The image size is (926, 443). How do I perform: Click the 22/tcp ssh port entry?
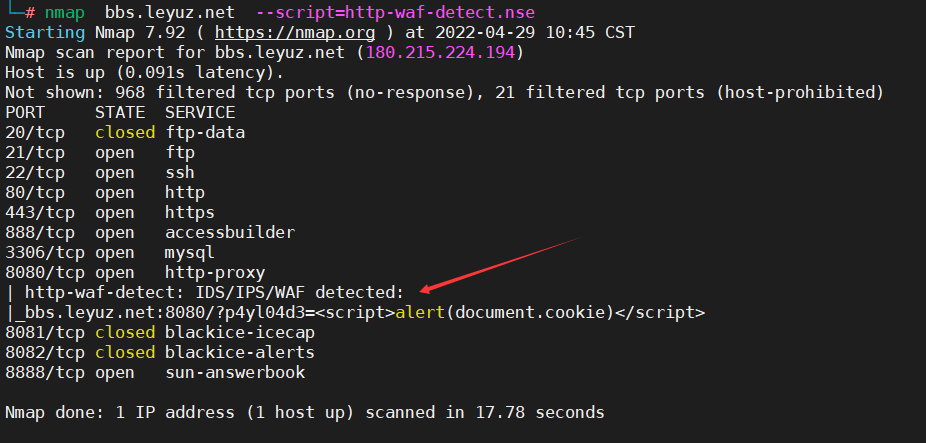[x=100, y=172]
